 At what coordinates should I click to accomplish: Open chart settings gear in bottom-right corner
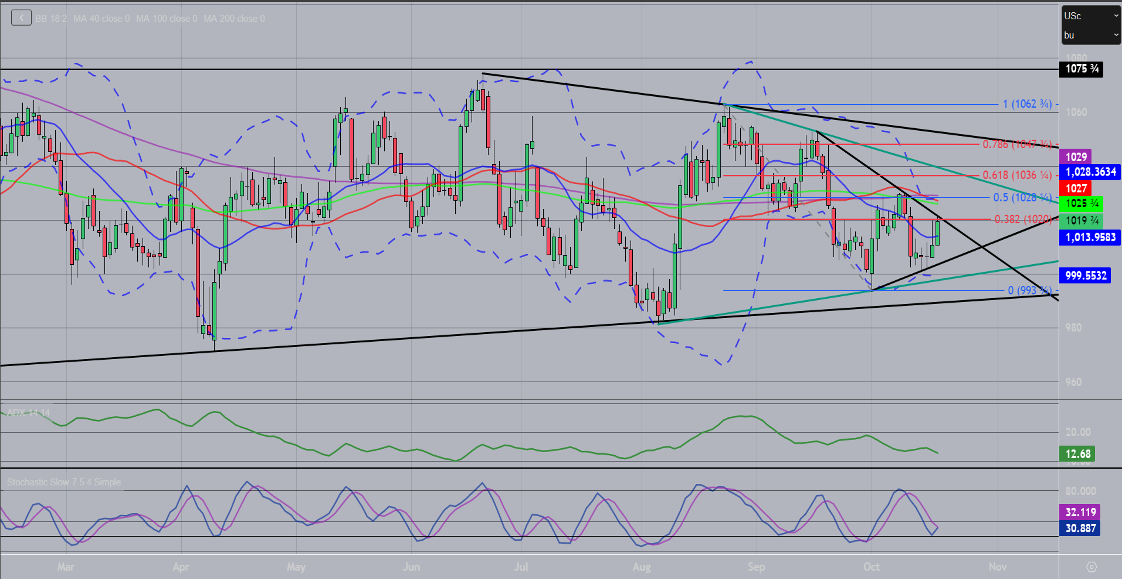click(1091, 565)
